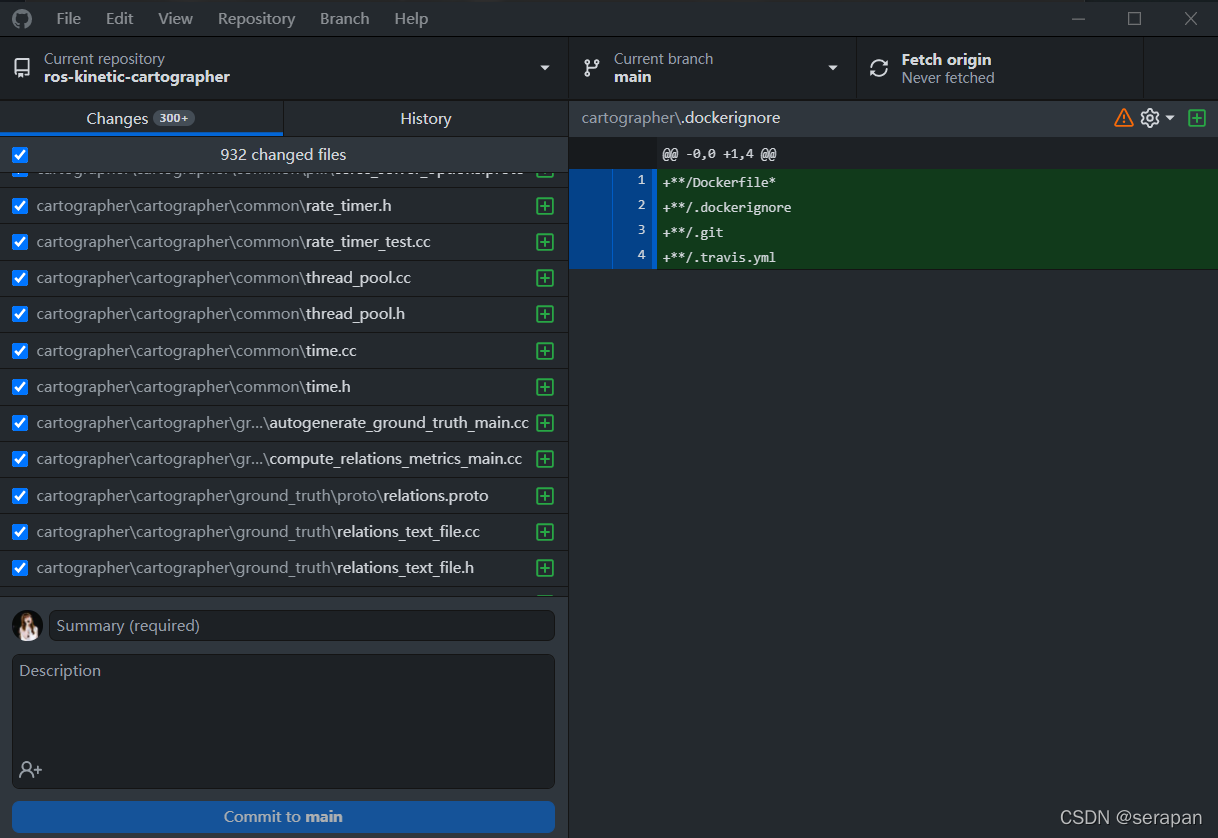Click the user avatar beside Summary field
Screen dimensions: 1218x838
tap(28, 626)
